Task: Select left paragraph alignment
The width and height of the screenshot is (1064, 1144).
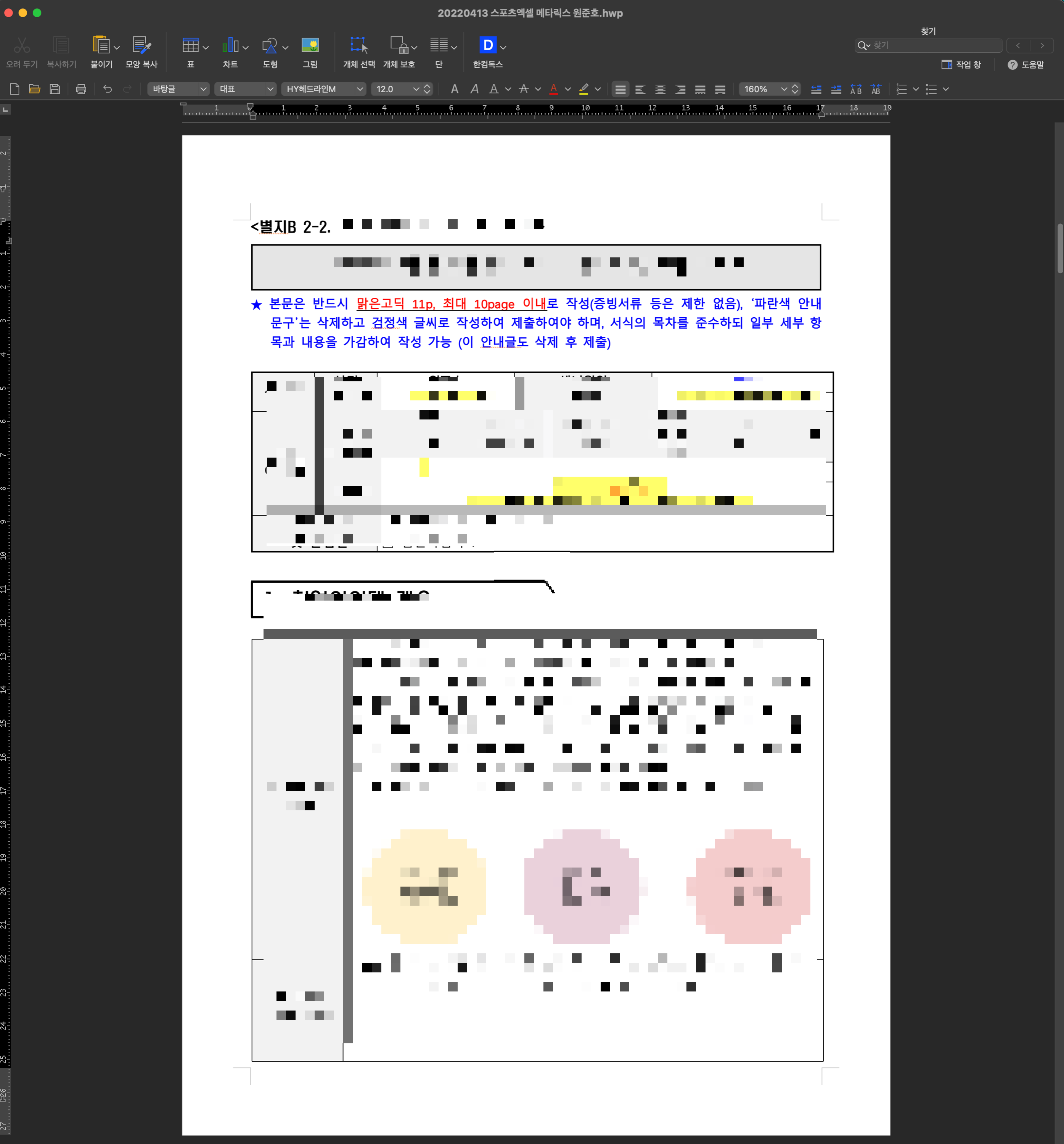Action: coord(640,88)
